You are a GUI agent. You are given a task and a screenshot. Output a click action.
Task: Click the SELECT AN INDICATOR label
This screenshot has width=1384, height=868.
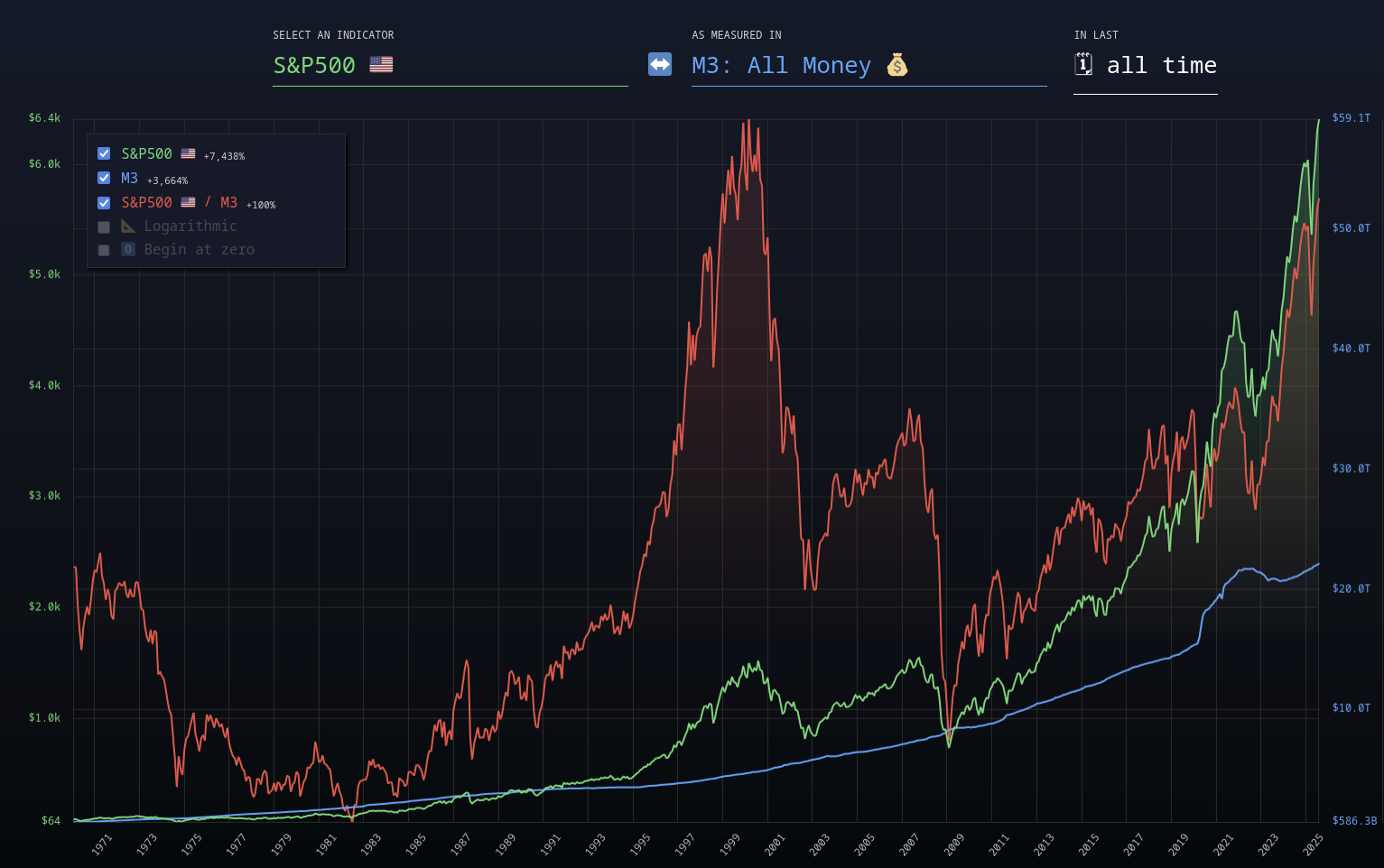[x=333, y=35]
